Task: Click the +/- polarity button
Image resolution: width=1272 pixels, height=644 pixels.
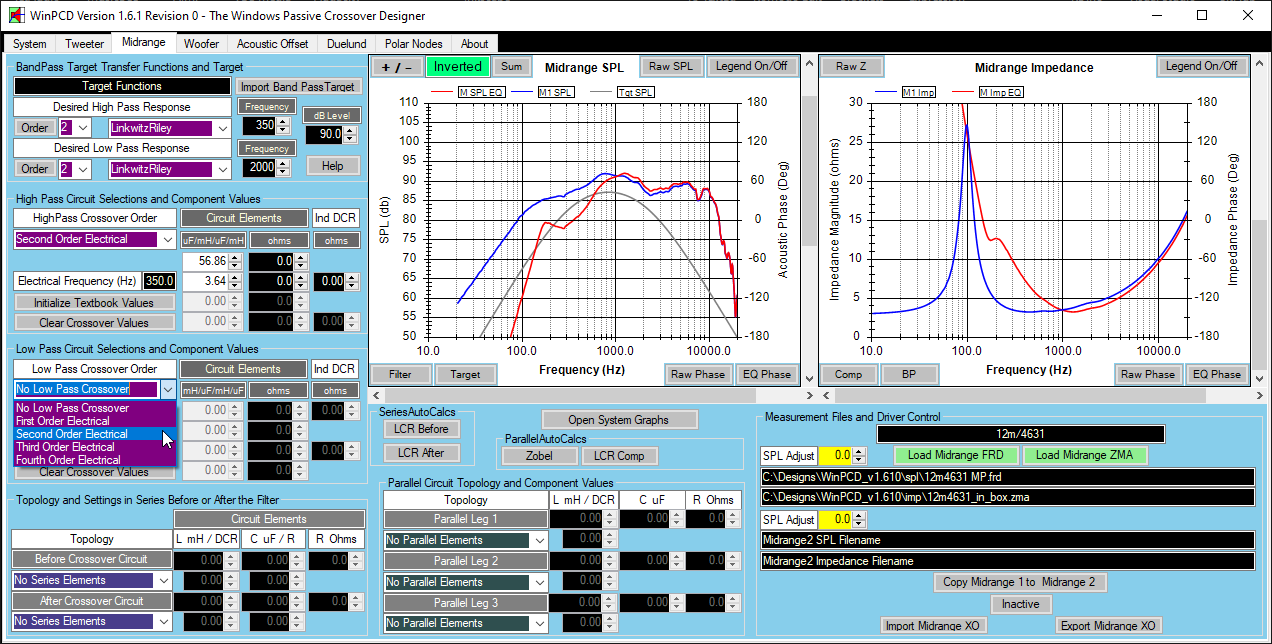Action: coord(397,67)
